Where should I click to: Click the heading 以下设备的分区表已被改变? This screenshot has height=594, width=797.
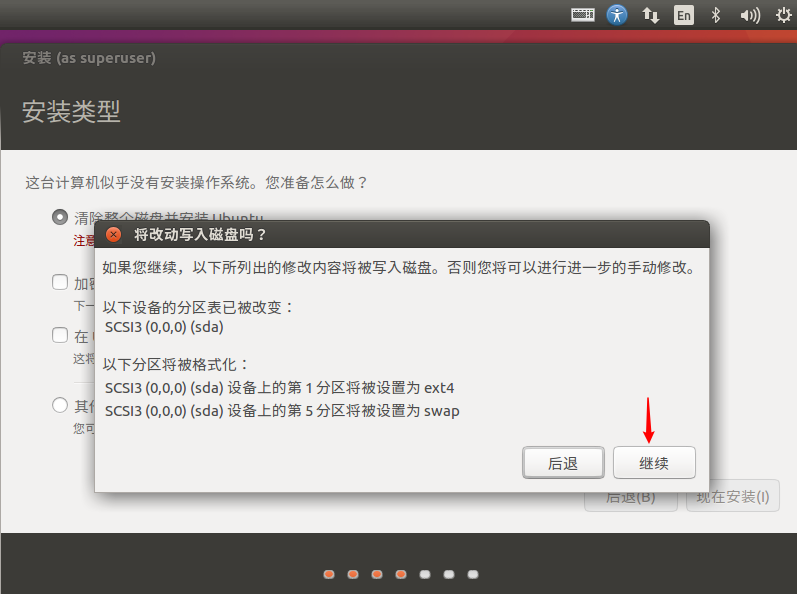tap(198, 307)
